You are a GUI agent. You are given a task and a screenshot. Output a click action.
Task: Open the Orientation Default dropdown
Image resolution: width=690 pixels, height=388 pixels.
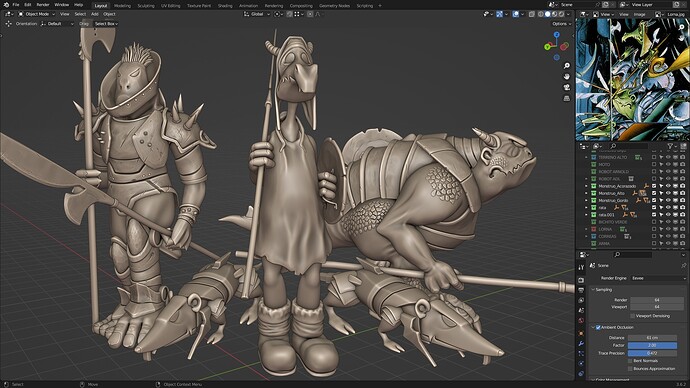(57, 24)
